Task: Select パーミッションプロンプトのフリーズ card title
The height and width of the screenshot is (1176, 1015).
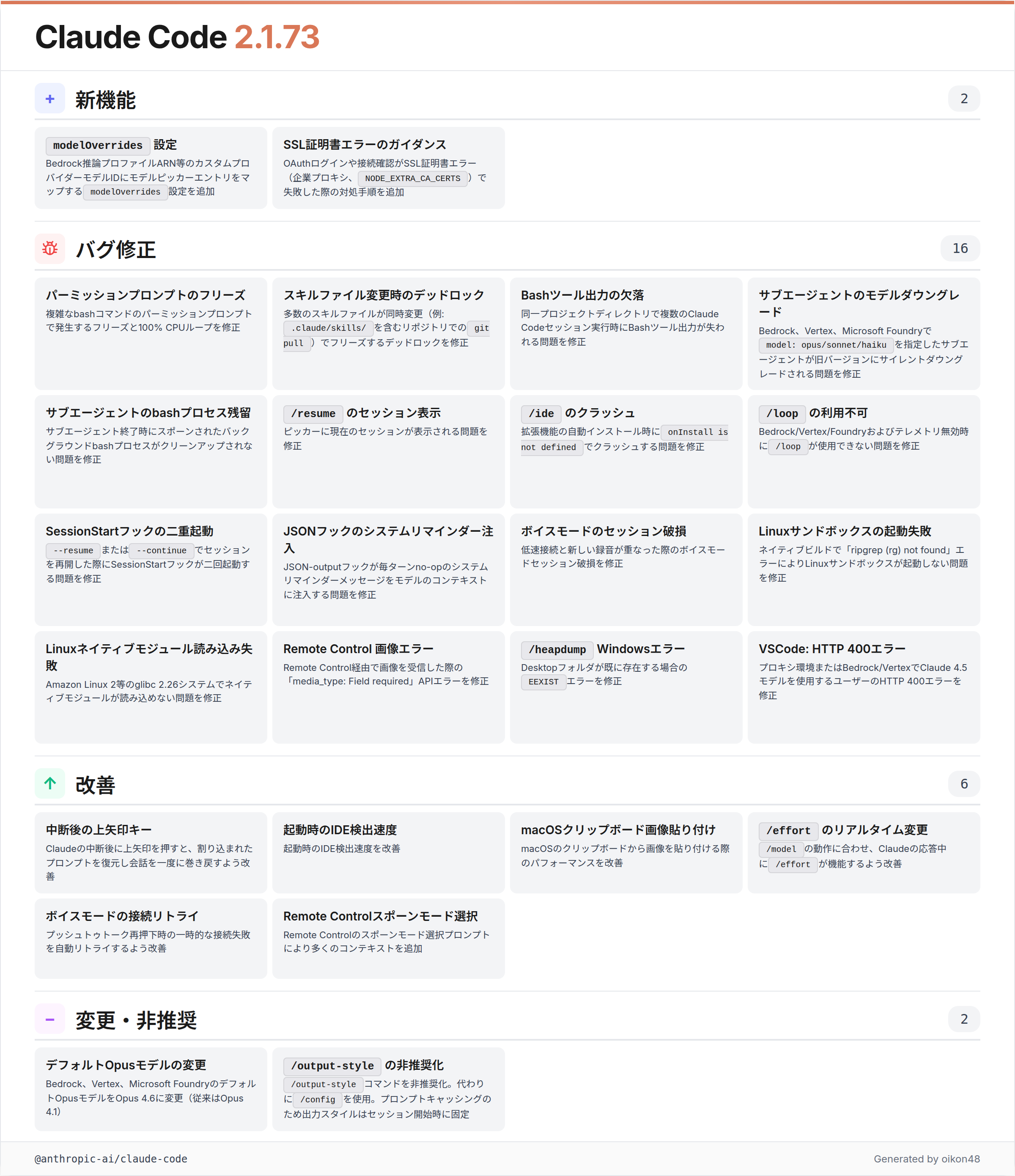Action: (x=146, y=295)
